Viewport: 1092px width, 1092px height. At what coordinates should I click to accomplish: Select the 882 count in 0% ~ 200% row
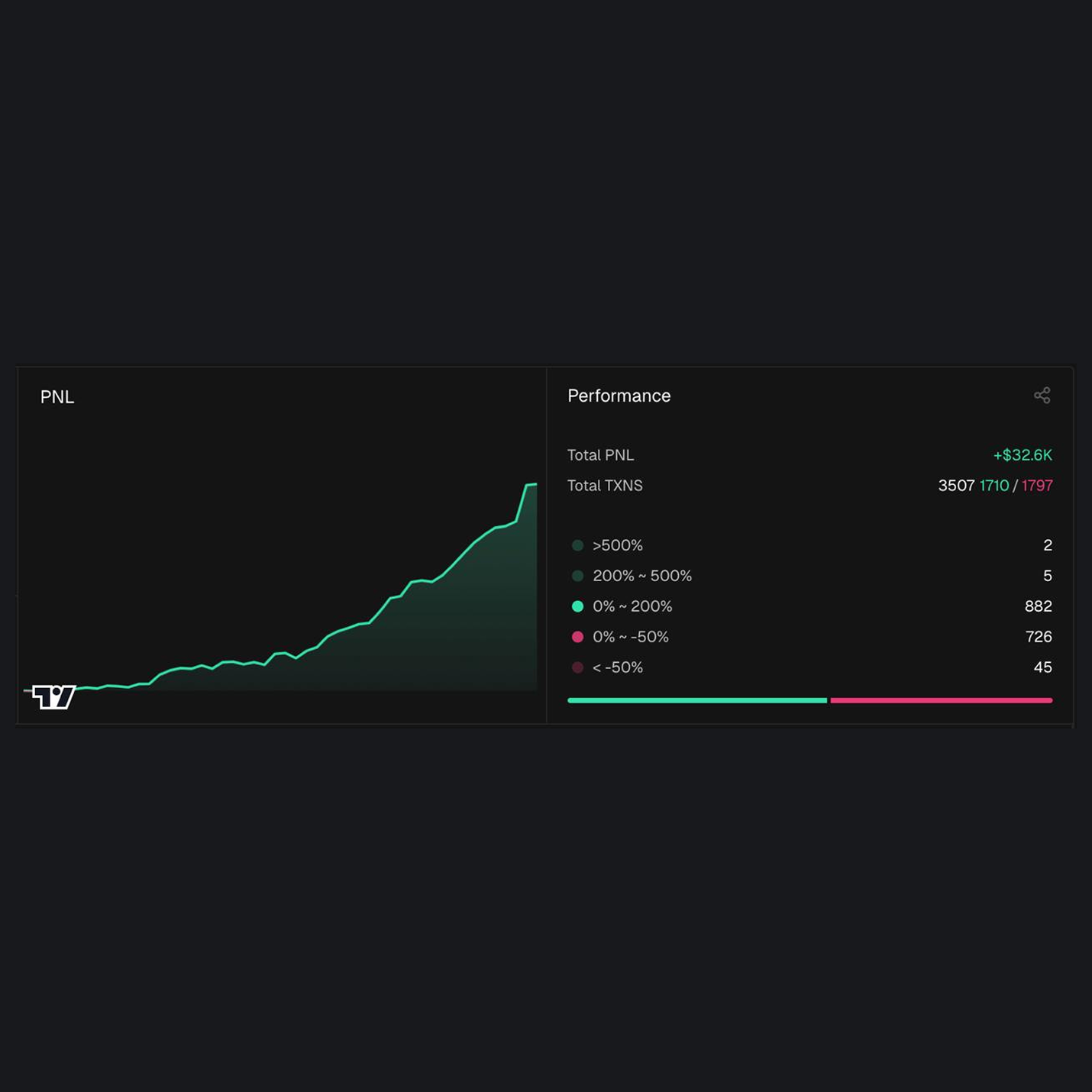[1038, 606]
